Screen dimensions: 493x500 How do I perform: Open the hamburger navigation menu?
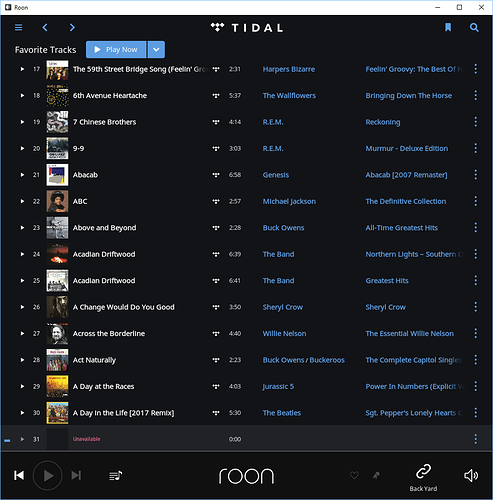click(x=19, y=27)
